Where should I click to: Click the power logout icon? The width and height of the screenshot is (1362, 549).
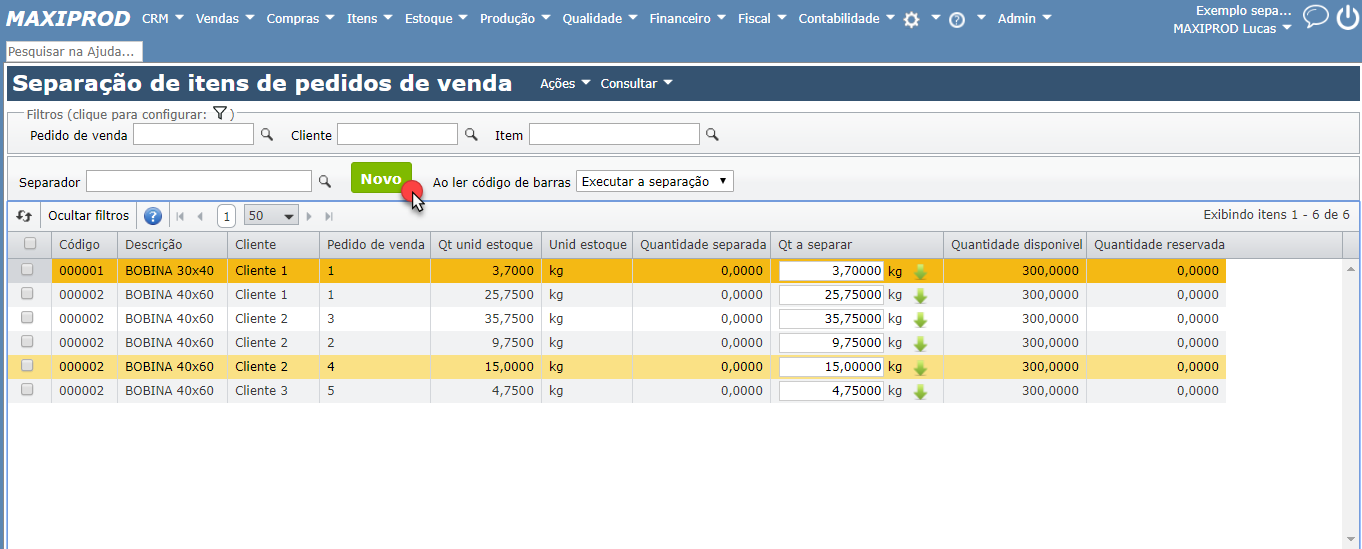(1347, 17)
